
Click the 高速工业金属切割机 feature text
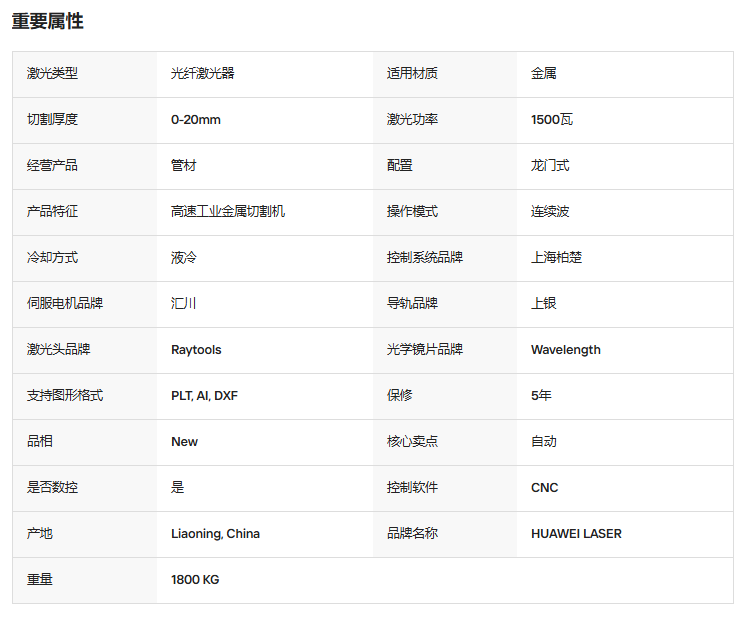click(228, 211)
